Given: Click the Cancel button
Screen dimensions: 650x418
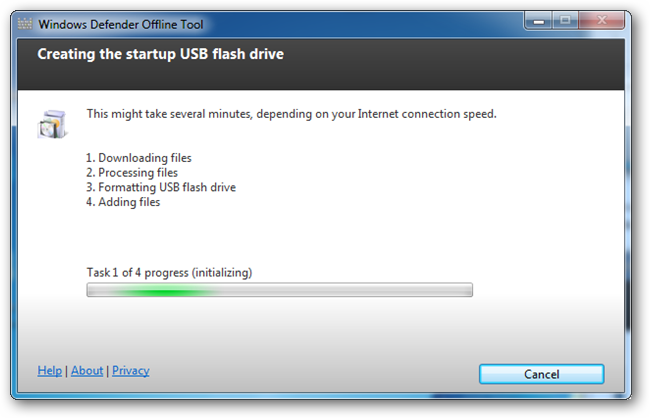Looking at the screenshot, I should (x=541, y=374).
